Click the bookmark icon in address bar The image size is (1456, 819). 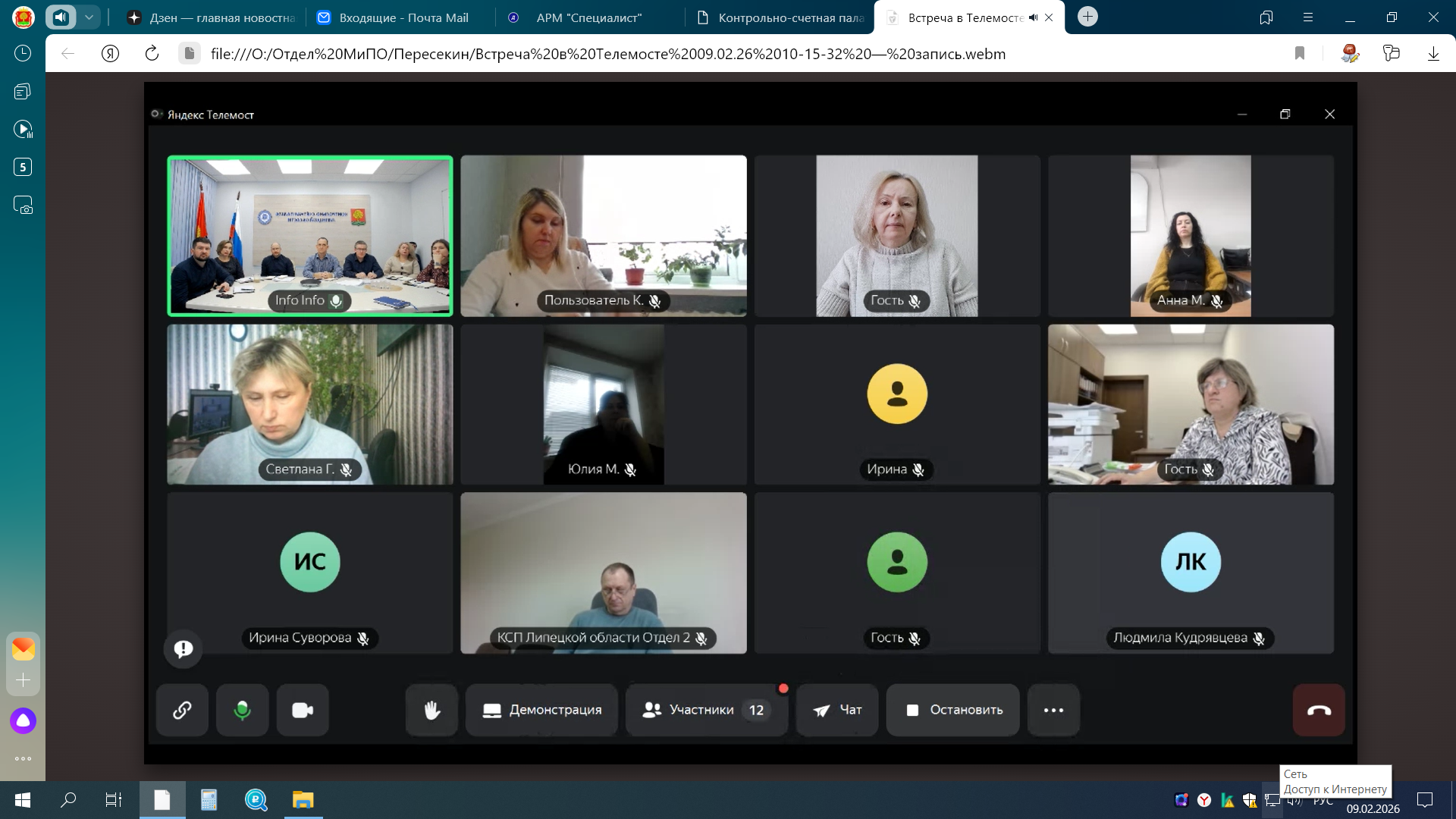coord(1300,53)
